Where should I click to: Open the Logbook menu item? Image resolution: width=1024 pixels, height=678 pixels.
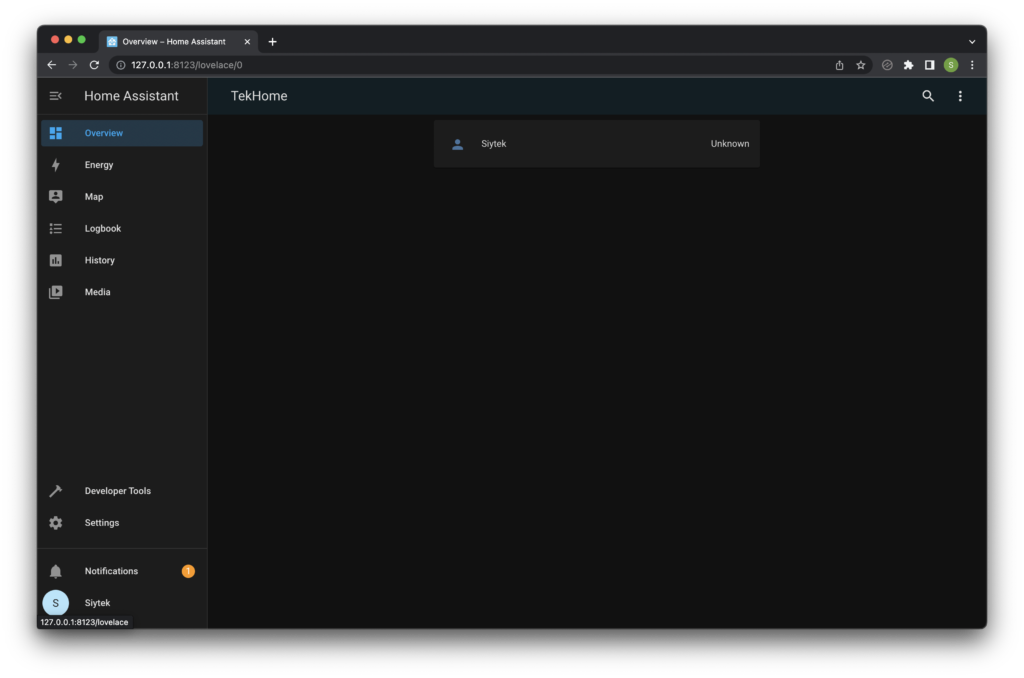pyautogui.click(x=121, y=229)
